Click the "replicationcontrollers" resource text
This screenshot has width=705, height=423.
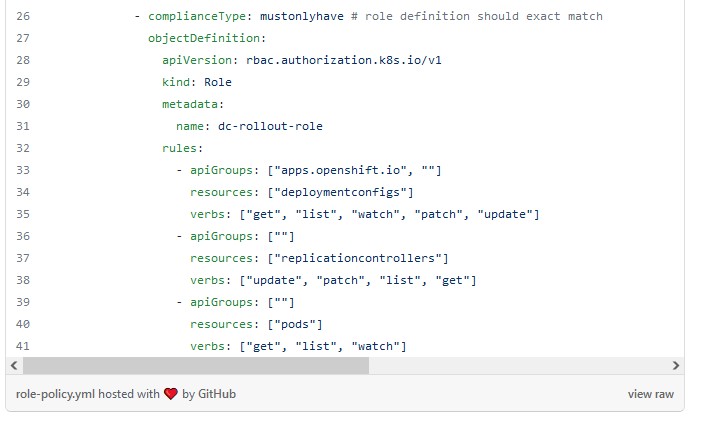pyautogui.click(x=357, y=258)
